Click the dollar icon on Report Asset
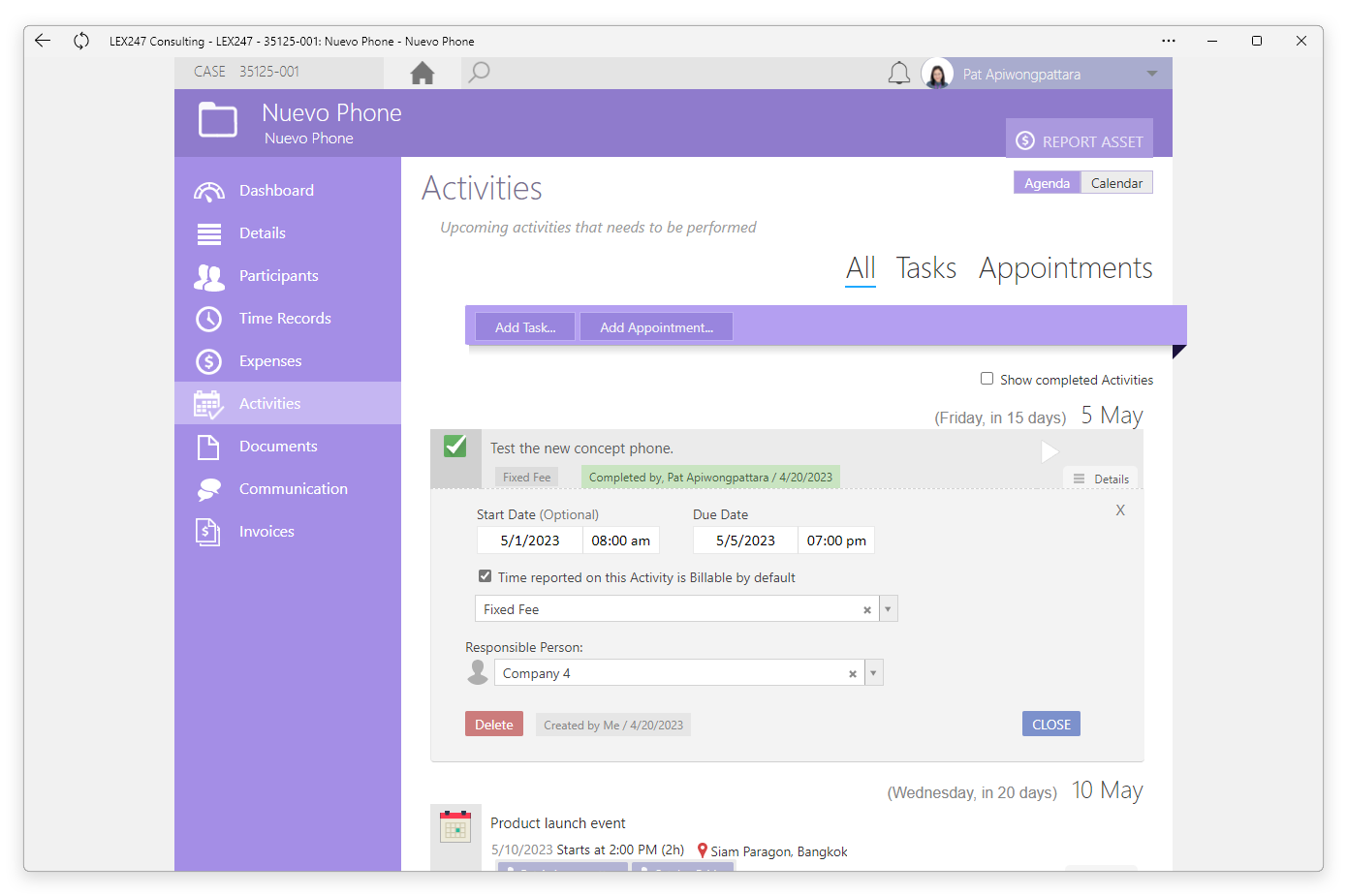This screenshot has width=1347, height=896. (1025, 141)
